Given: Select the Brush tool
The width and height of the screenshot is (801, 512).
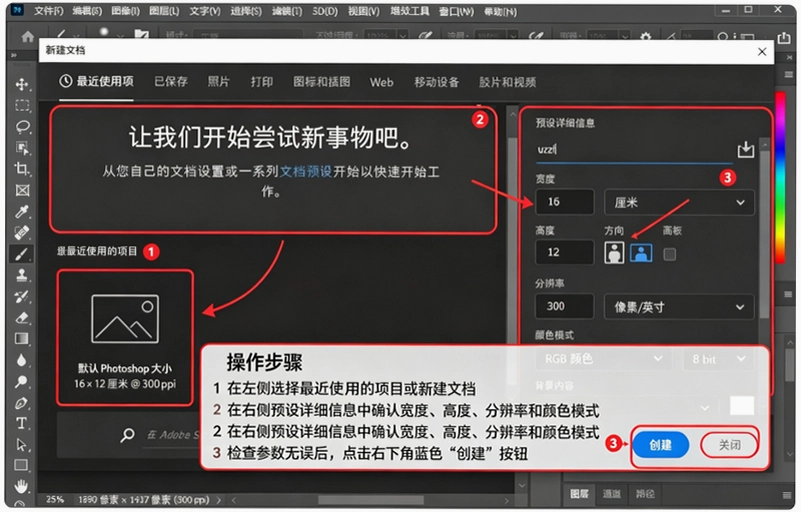Looking at the screenshot, I should coord(21,254).
